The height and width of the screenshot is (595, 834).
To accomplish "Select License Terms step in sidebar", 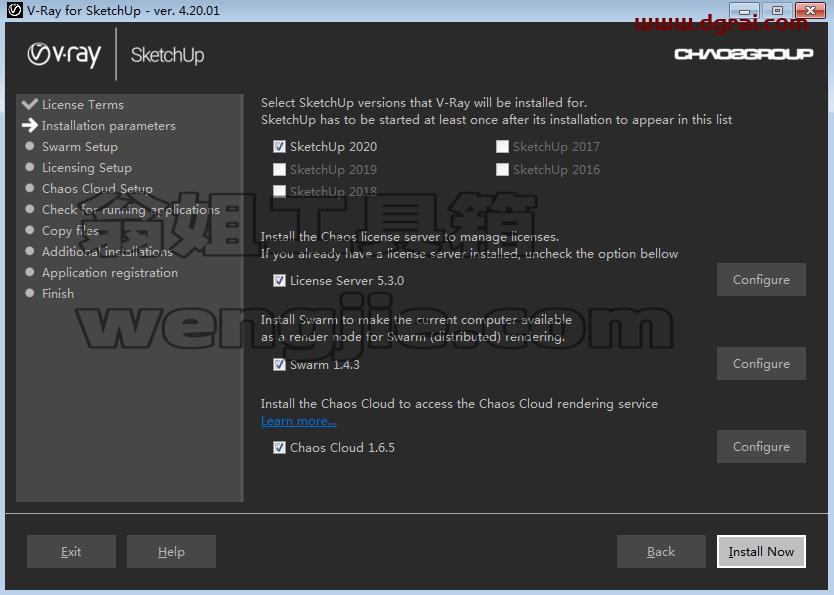I will [x=83, y=105].
